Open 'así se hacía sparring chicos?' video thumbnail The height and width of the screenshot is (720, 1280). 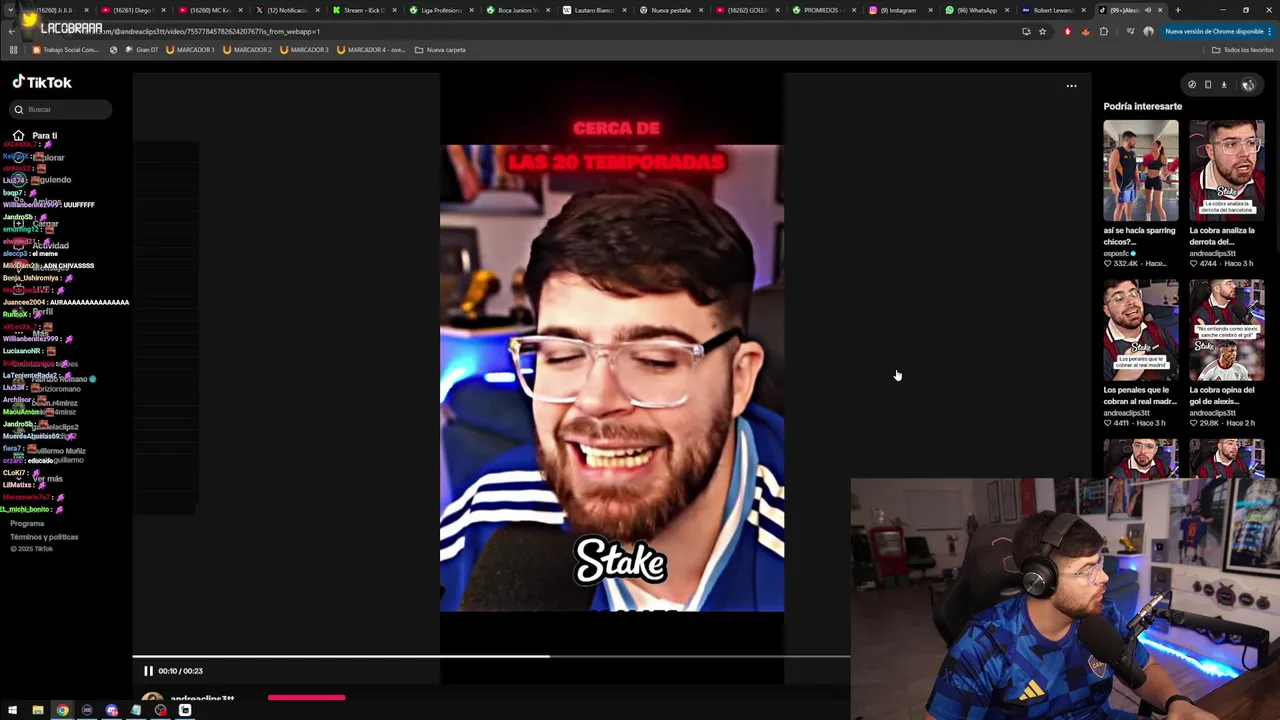1141,171
